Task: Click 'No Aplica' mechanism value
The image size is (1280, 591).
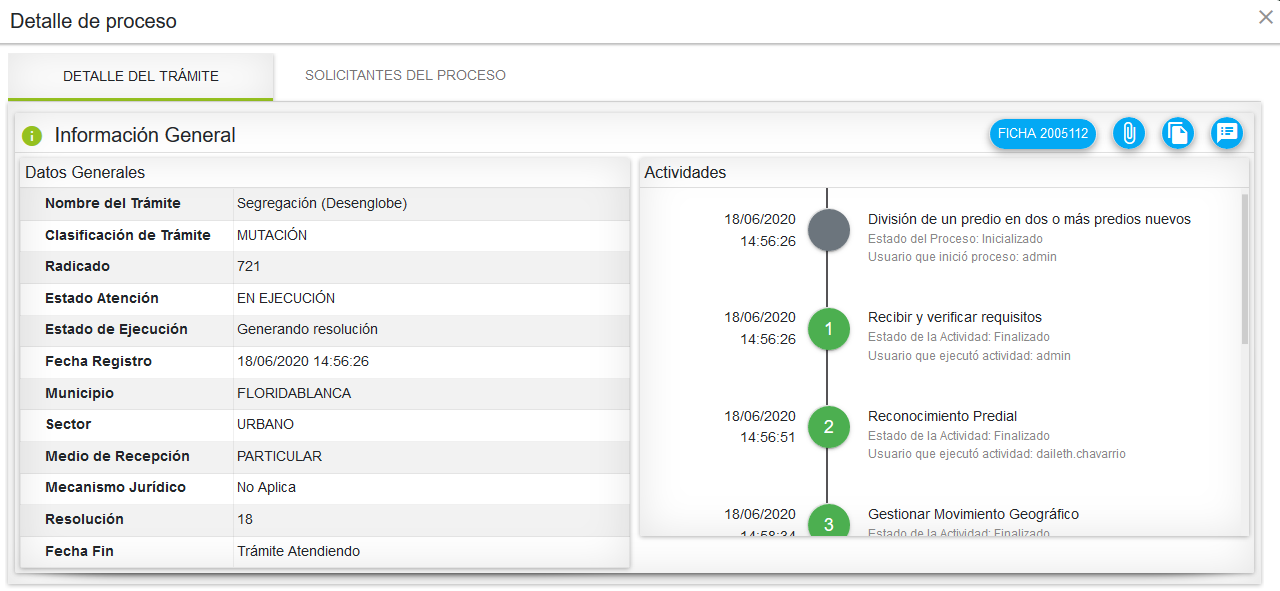Action: point(267,487)
